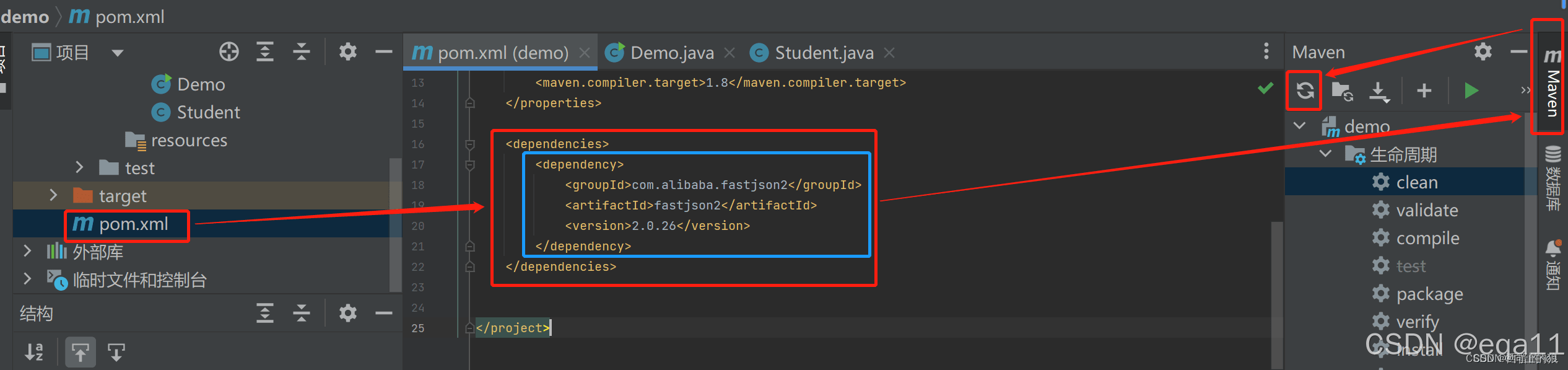Expand all in the project panel
Viewport: 1568px width, 370px height.
tap(265, 52)
